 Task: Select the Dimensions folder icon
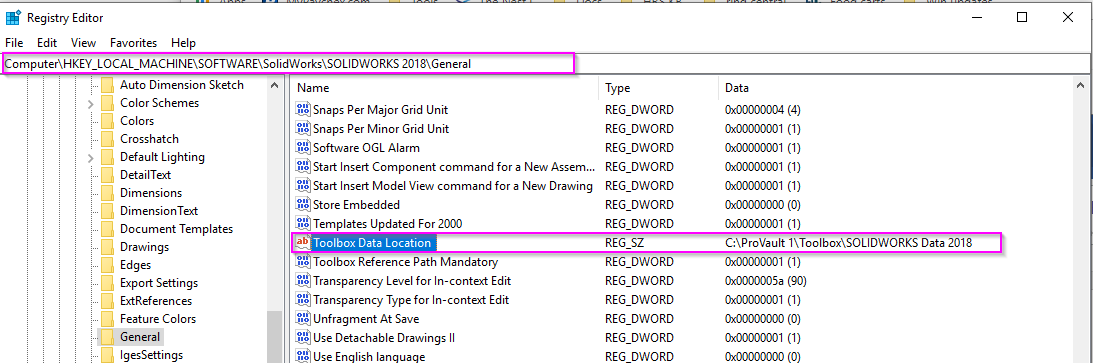(x=107, y=193)
